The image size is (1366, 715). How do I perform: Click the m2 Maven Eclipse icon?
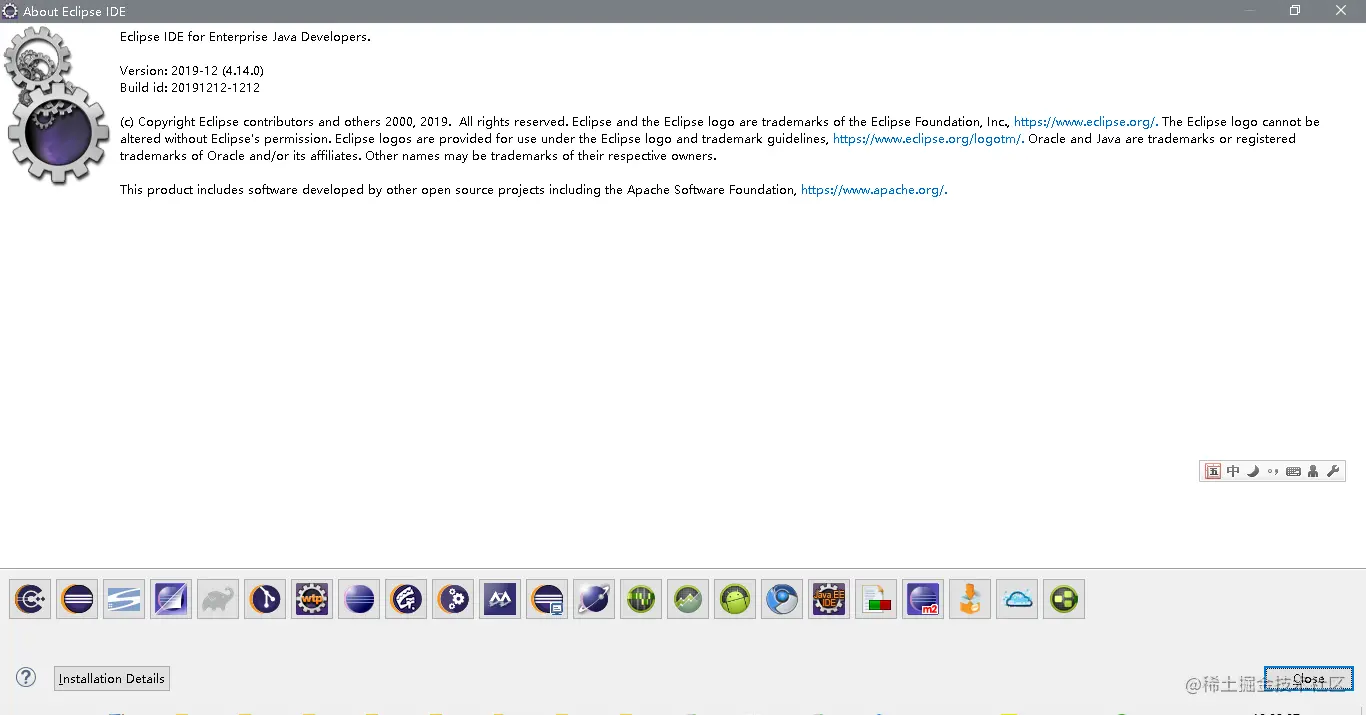click(x=923, y=599)
